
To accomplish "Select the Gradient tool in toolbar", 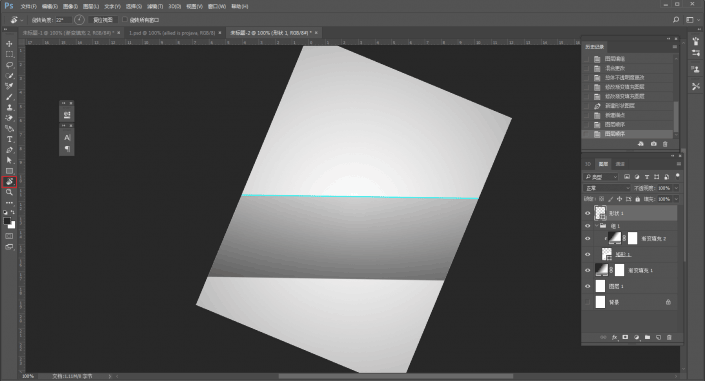I will (9, 129).
